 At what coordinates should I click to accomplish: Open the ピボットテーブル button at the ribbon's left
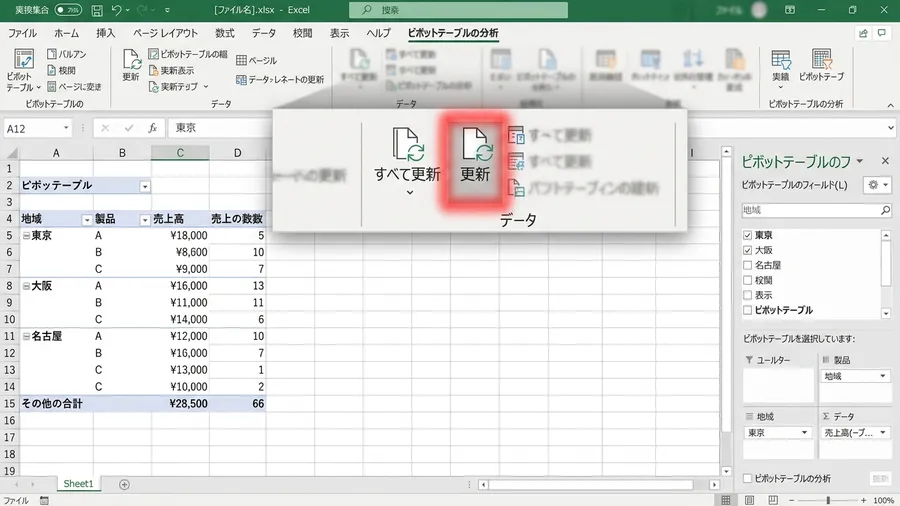[23, 71]
